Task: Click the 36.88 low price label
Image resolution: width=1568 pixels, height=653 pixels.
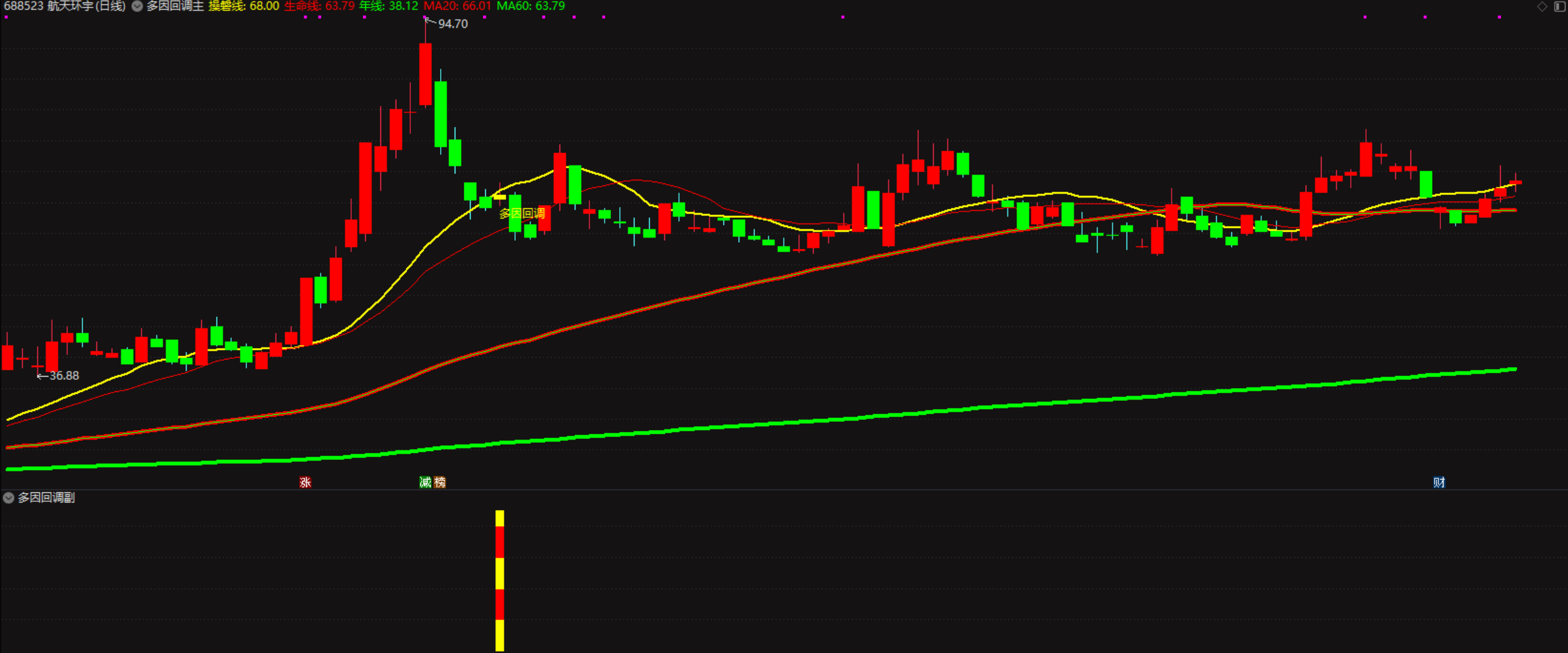Action: 64,376
